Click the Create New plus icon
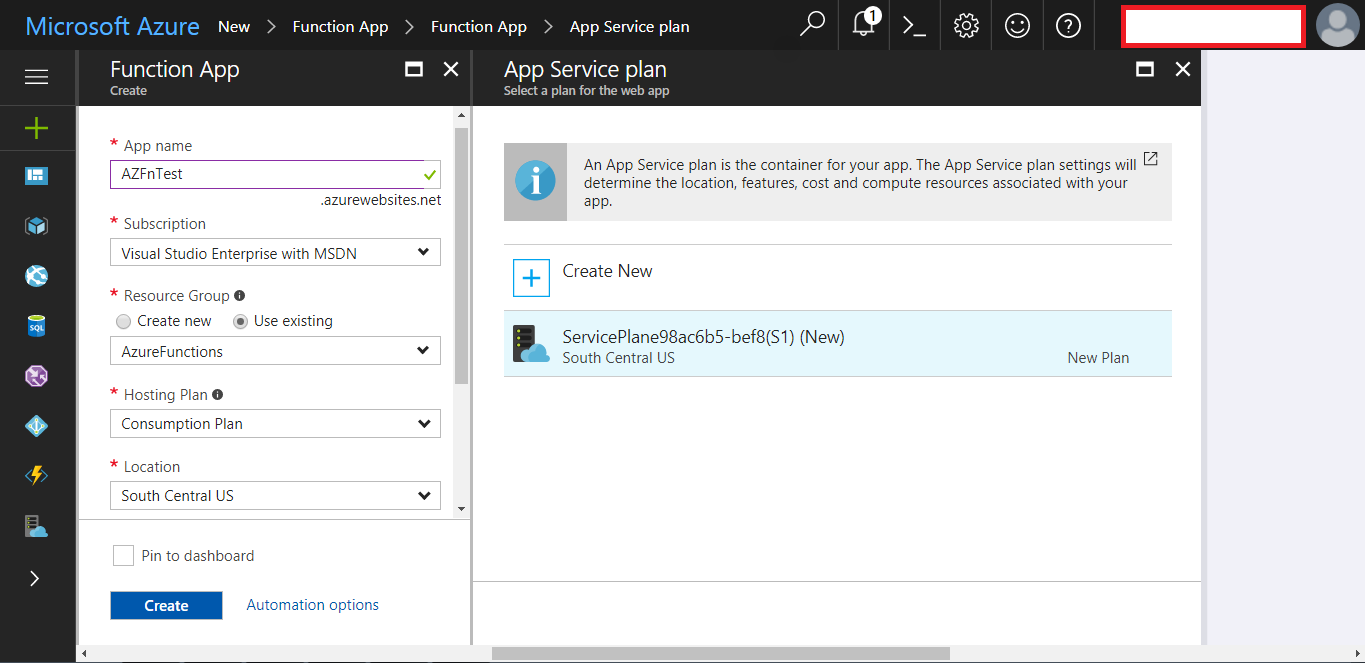1365x663 pixels. [x=532, y=278]
